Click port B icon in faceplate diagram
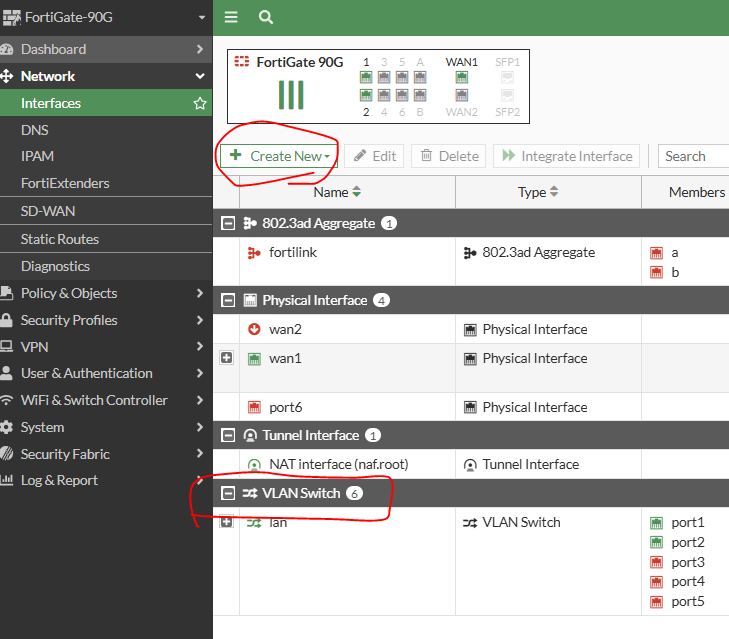The width and height of the screenshot is (729, 639). tap(420, 95)
